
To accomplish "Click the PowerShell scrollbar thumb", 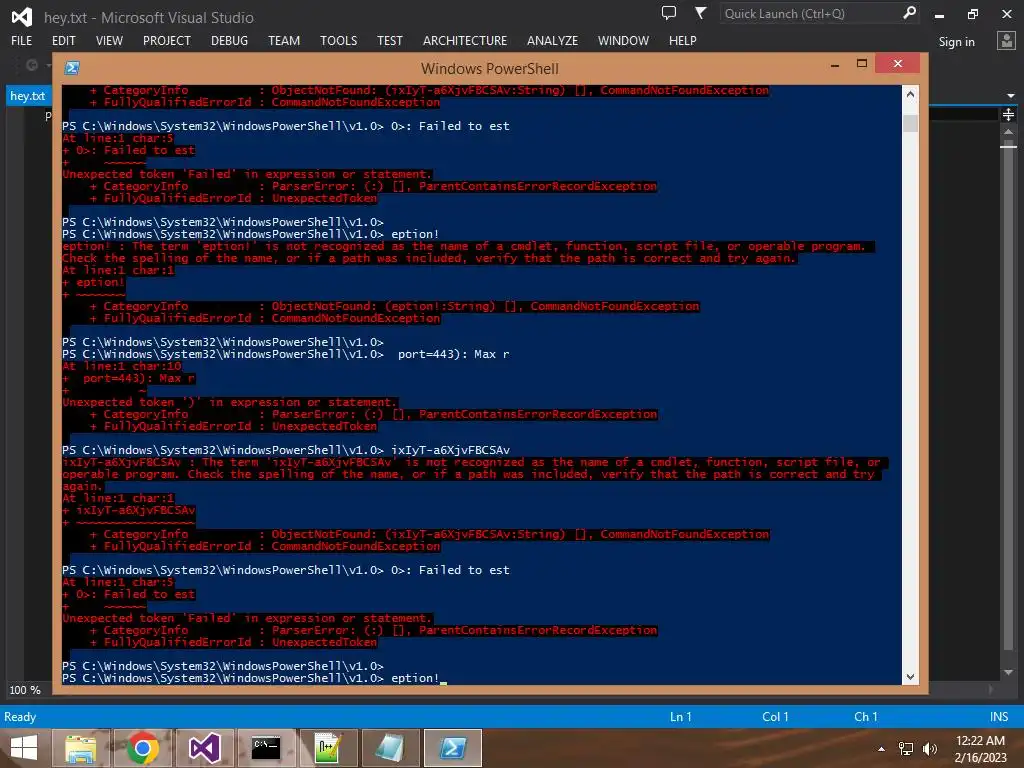I will point(910,123).
